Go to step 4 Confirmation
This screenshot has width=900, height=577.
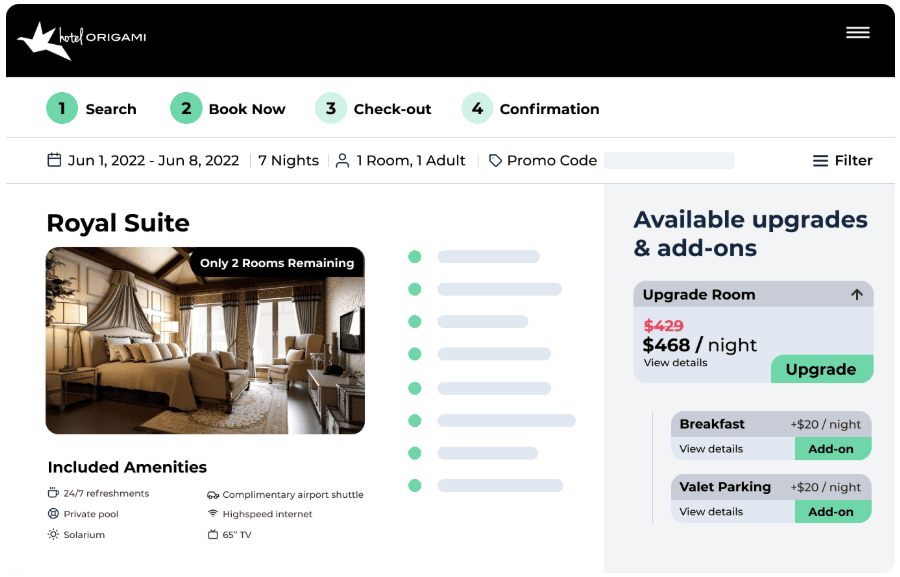[x=531, y=109]
